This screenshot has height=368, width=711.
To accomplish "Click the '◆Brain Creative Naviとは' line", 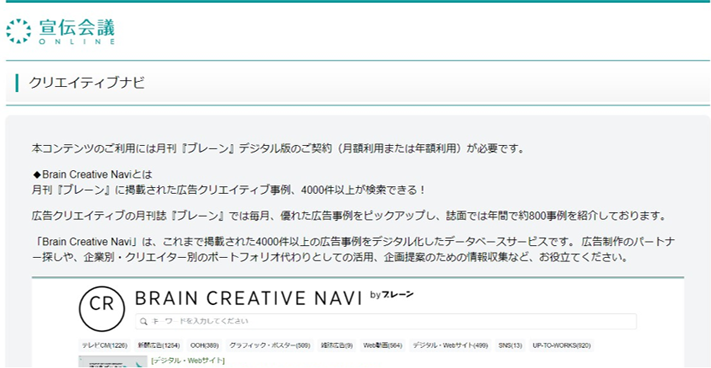I will (93, 174).
